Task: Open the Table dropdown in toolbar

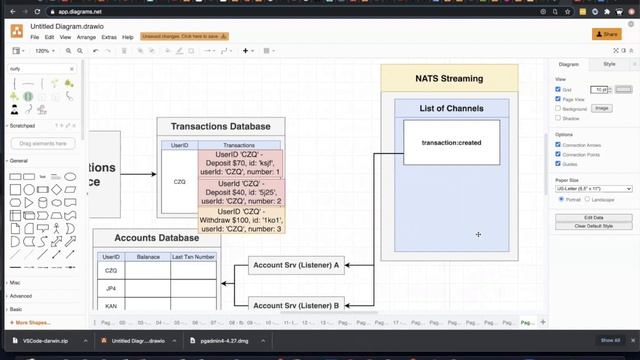Action: [269, 51]
